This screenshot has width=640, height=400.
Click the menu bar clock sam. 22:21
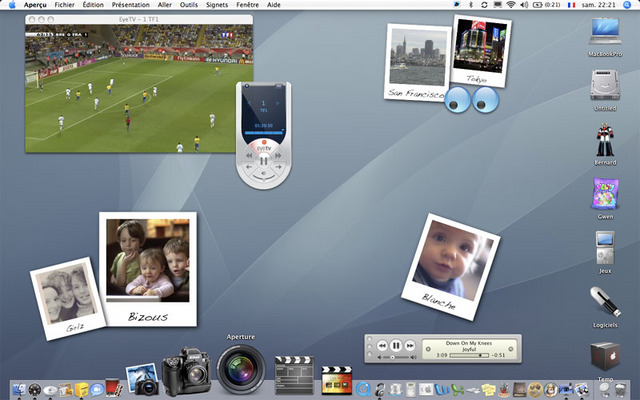click(x=598, y=5)
